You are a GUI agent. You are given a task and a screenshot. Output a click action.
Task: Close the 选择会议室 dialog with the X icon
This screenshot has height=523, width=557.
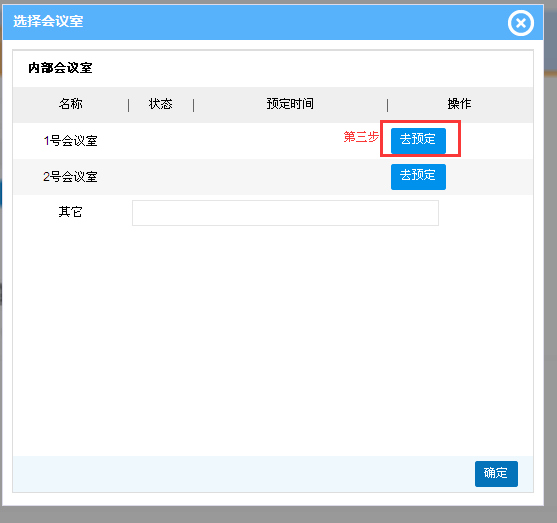click(520, 23)
